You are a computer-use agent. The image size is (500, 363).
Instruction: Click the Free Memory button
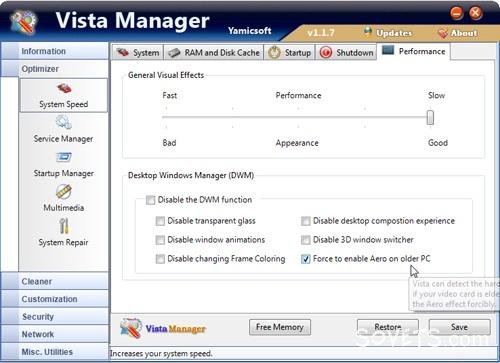coord(280,327)
